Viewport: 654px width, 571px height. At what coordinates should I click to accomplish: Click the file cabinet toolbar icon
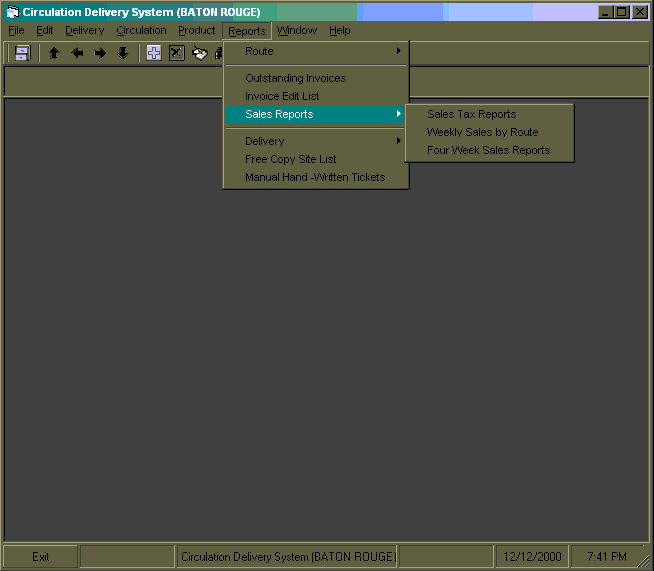coord(22,53)
